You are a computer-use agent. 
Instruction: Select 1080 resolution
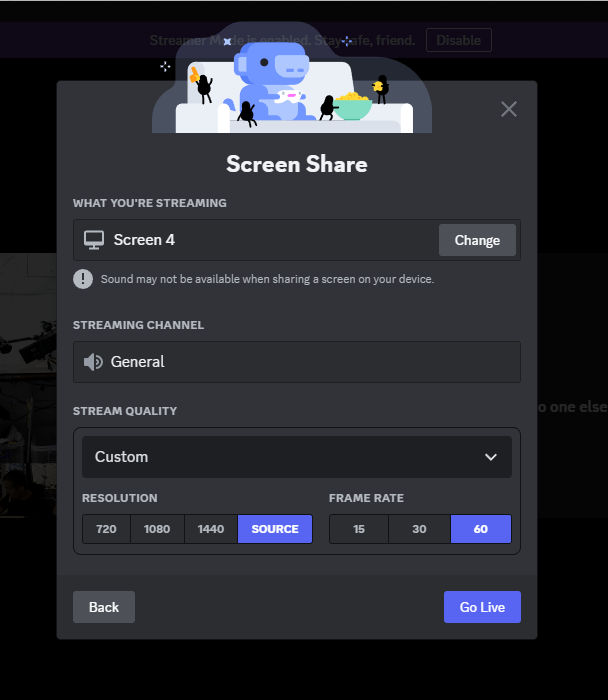pyautogui.click(x=157, y=529)
